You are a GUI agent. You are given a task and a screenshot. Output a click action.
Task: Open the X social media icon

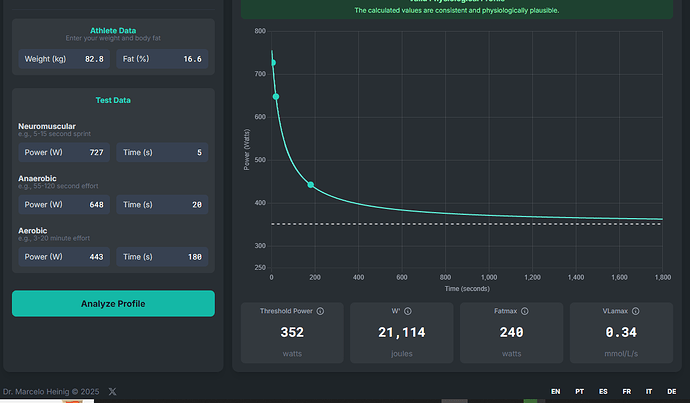pyautogui.click(x=112, y=392)
